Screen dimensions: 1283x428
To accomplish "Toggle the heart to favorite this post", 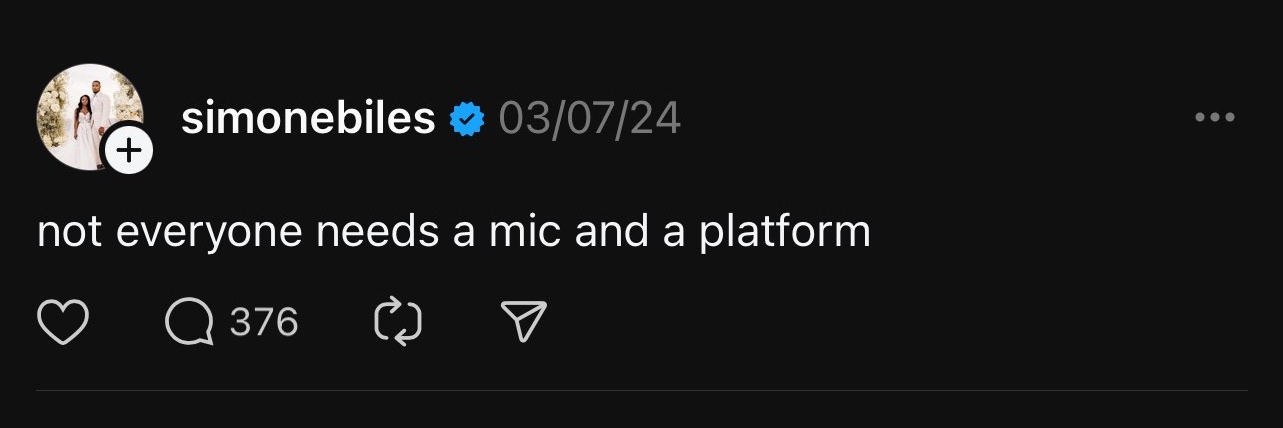I will 63,322.
